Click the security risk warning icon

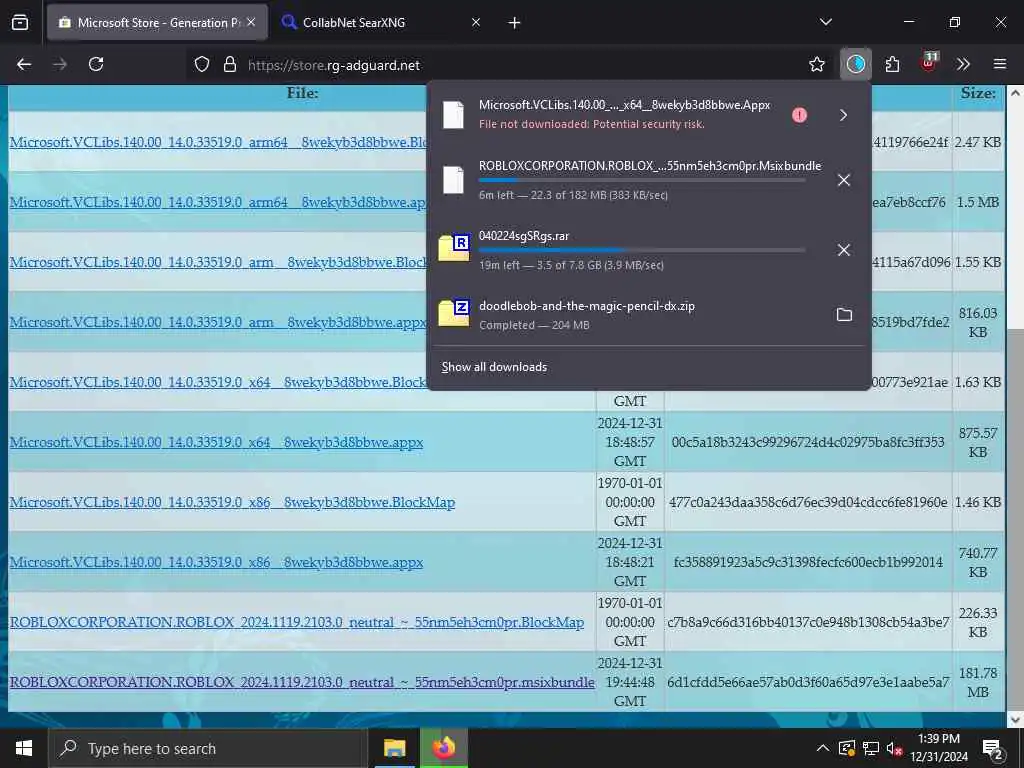coord(799,115)
